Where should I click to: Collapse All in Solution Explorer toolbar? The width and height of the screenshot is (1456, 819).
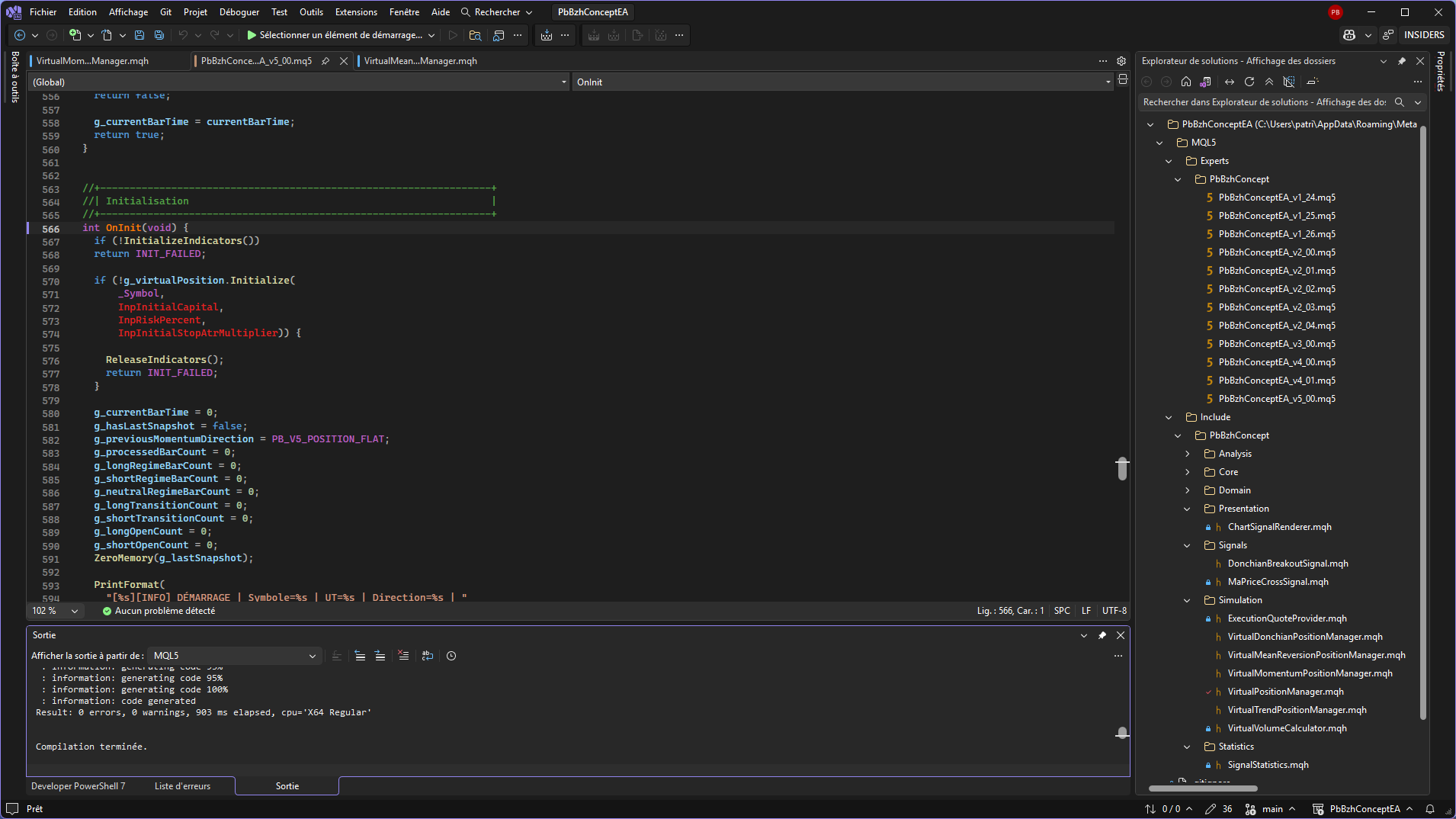click(x=1269, y=82)
